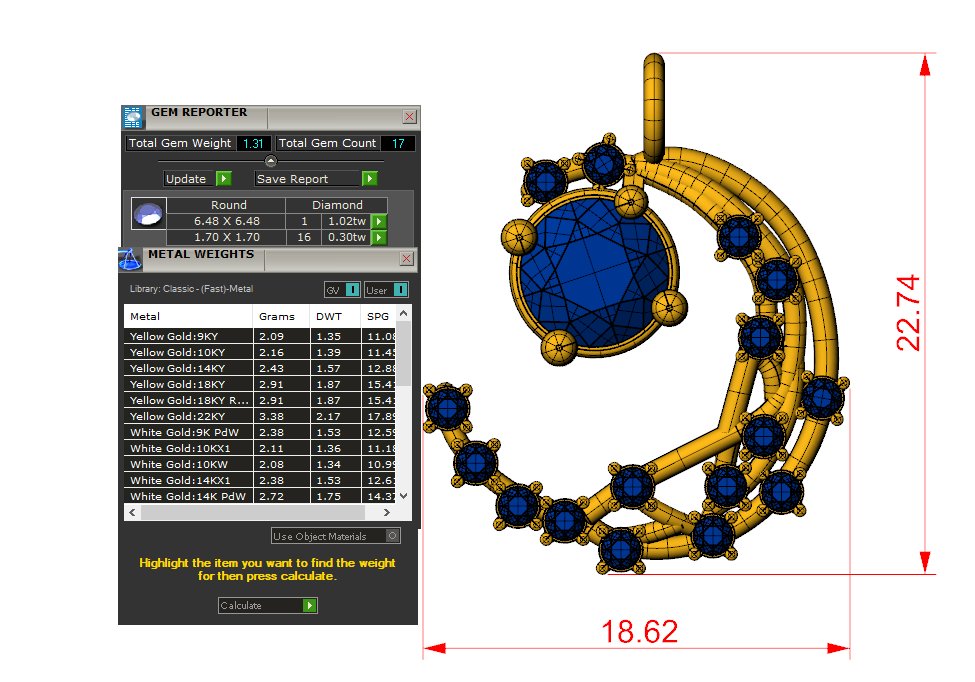This screenshot has width=975, height=682.
Task: Click the round diamond gem thumbnail
Action: click(149, 214)
